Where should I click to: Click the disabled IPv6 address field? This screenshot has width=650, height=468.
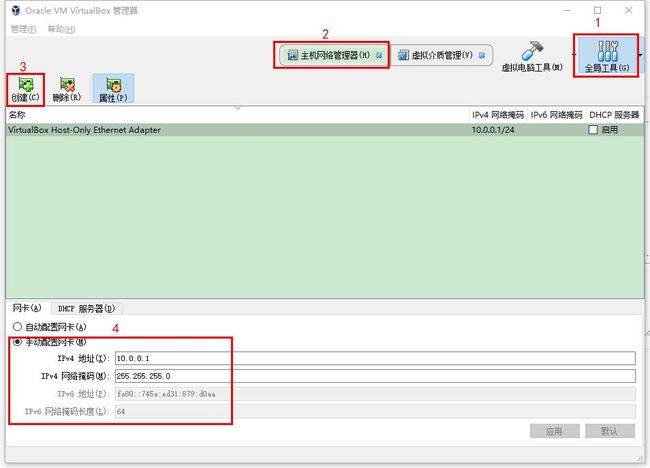coord(375,394)
